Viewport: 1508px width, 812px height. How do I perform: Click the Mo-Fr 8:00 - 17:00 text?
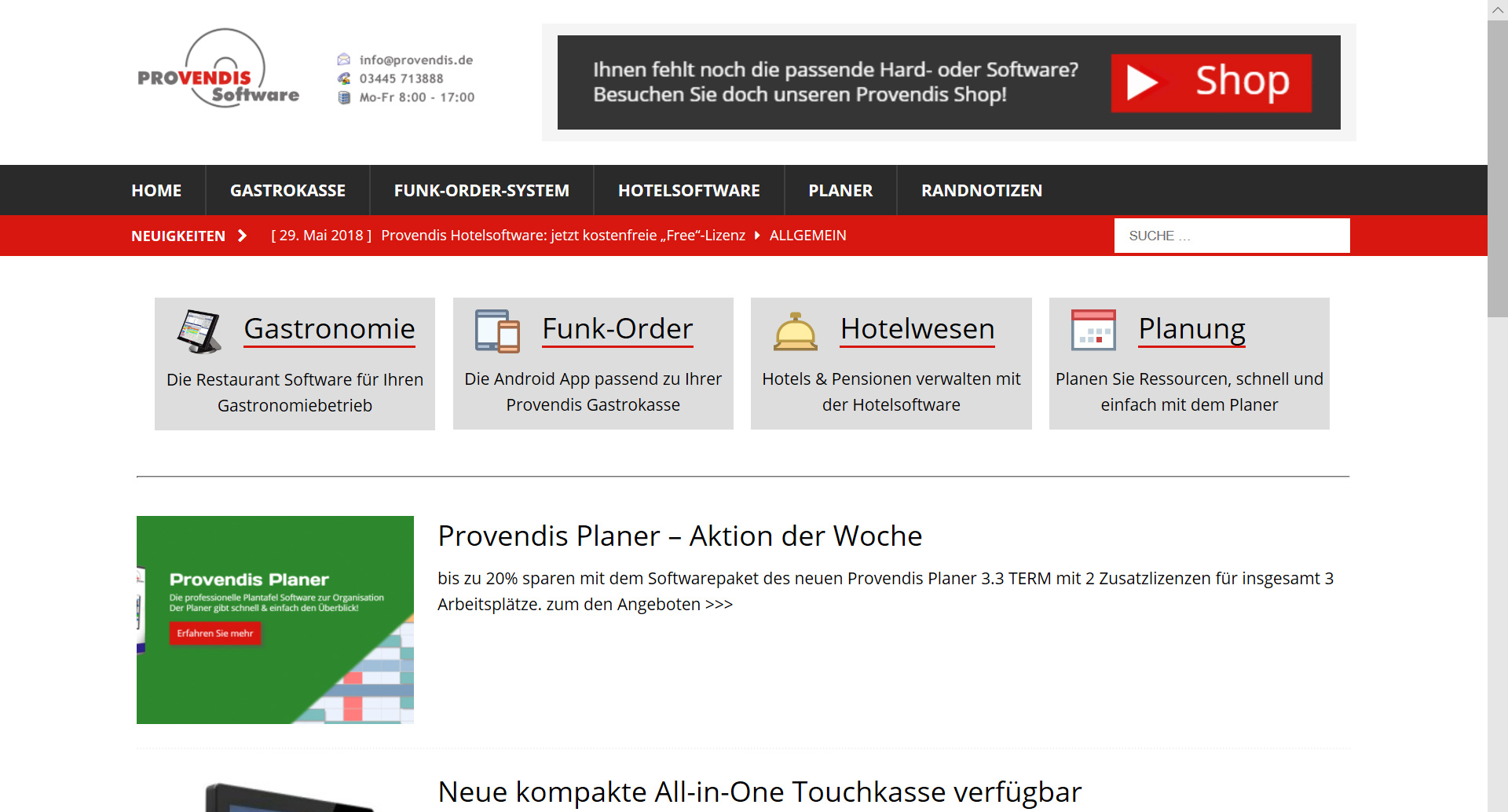417,97
